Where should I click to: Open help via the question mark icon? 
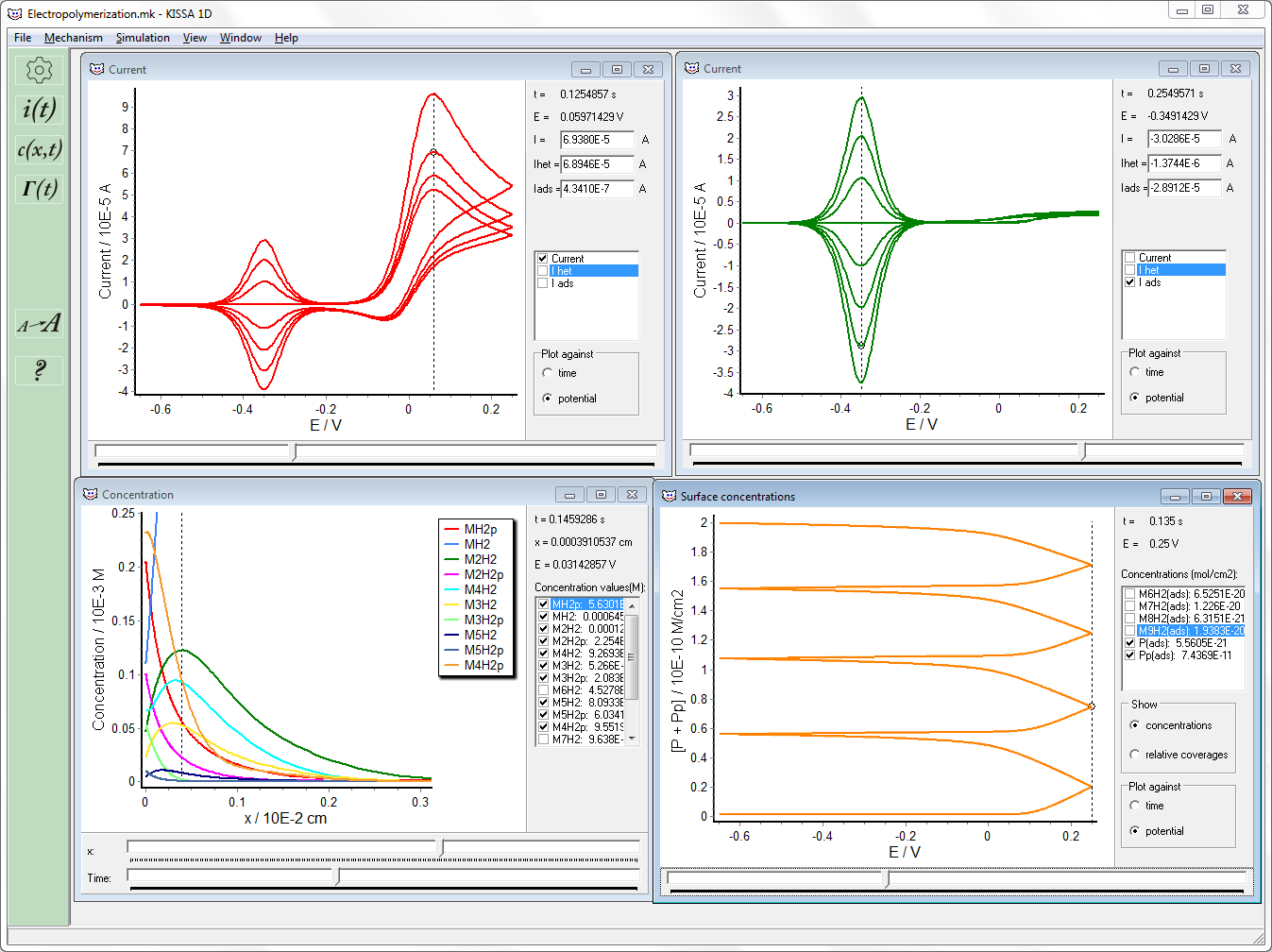point(39,369)
